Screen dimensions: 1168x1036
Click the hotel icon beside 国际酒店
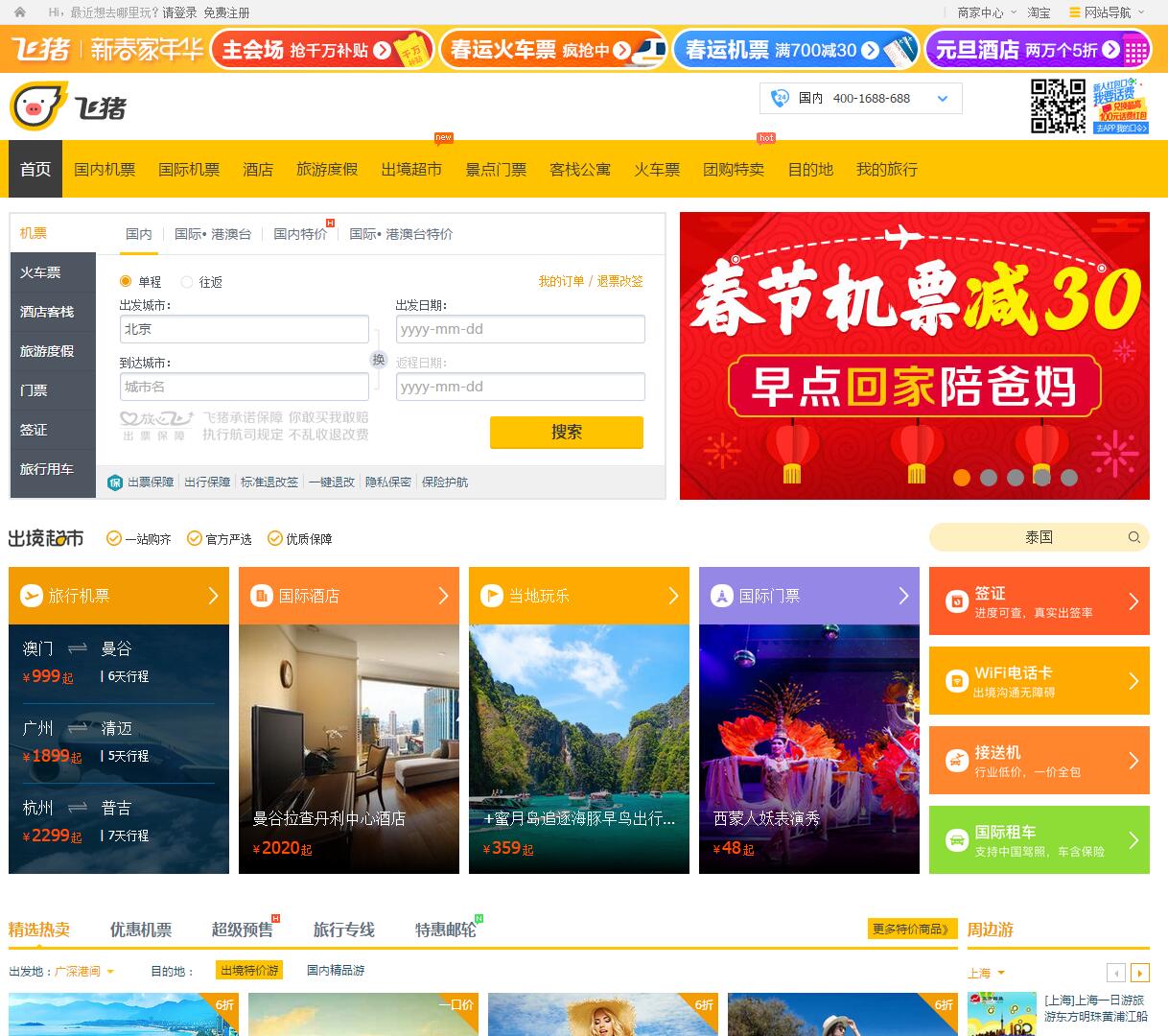point(261,596)
